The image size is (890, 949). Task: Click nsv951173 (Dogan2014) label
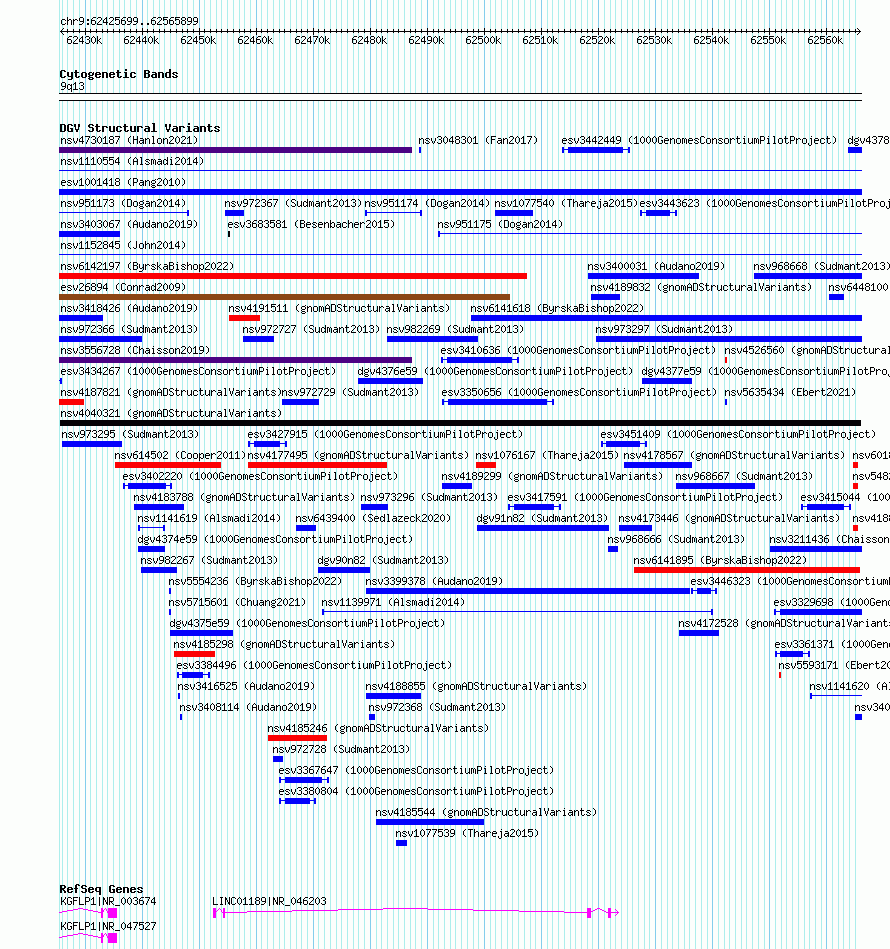[x=123, y=203]
